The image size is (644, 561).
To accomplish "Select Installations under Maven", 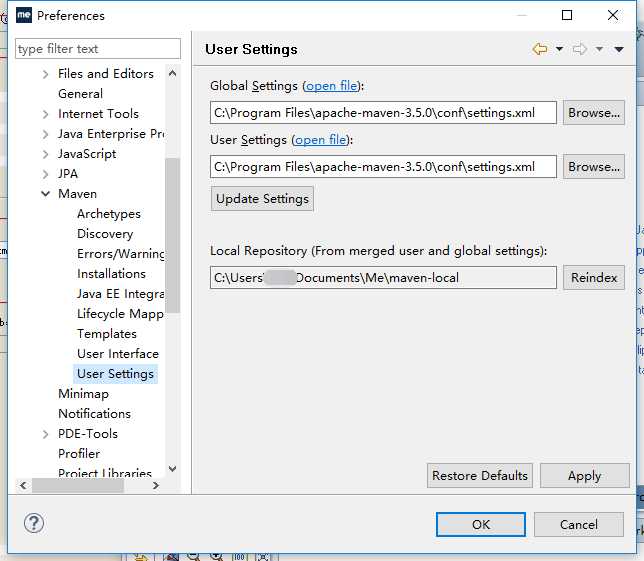I will (x=111, y=274).
